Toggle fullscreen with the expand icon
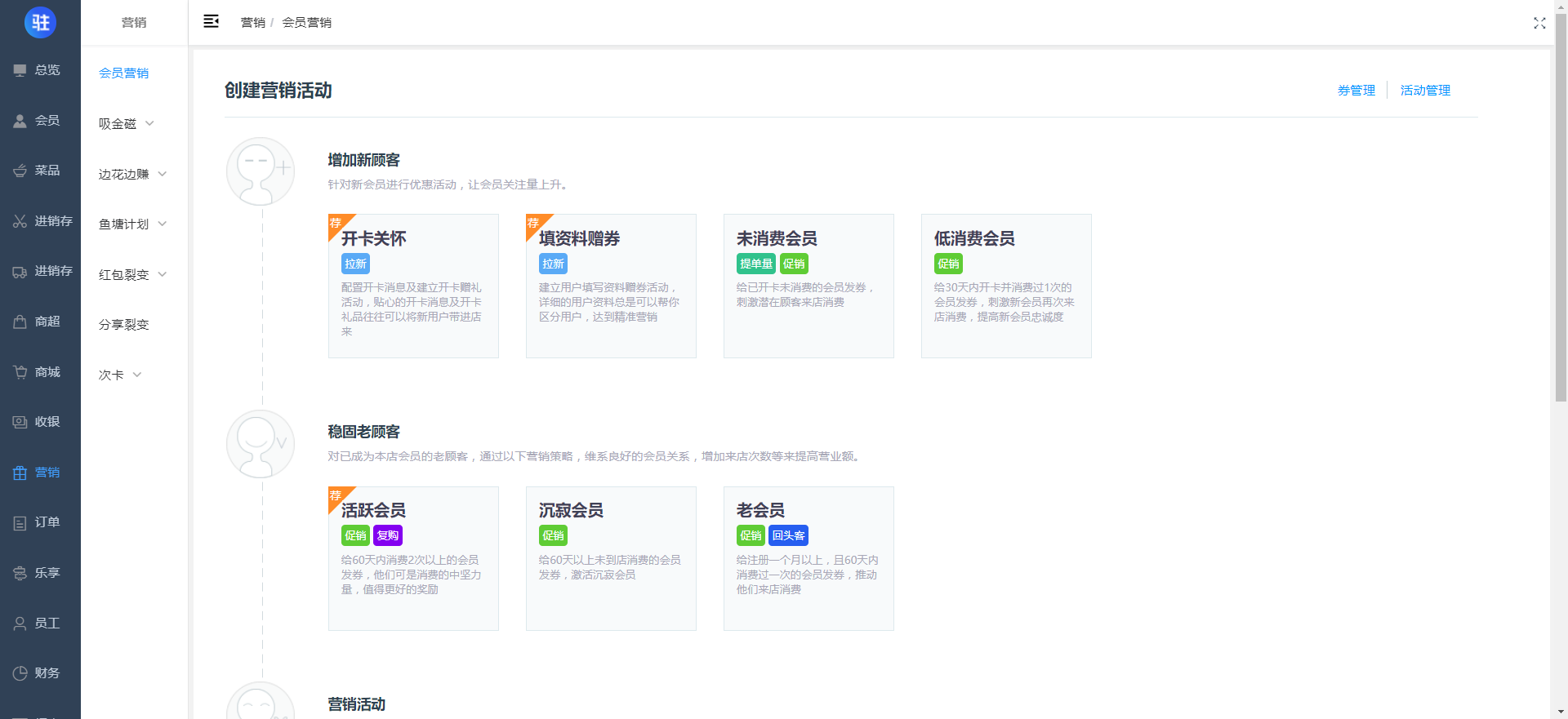Image resolution: width=1568 pixels, height=719 pixels. pyautogui.click(x=1539, y=23)
